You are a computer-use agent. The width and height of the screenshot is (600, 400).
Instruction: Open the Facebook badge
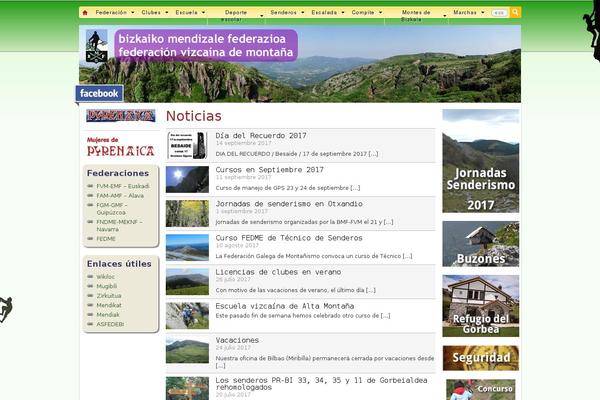coord(99,93)
